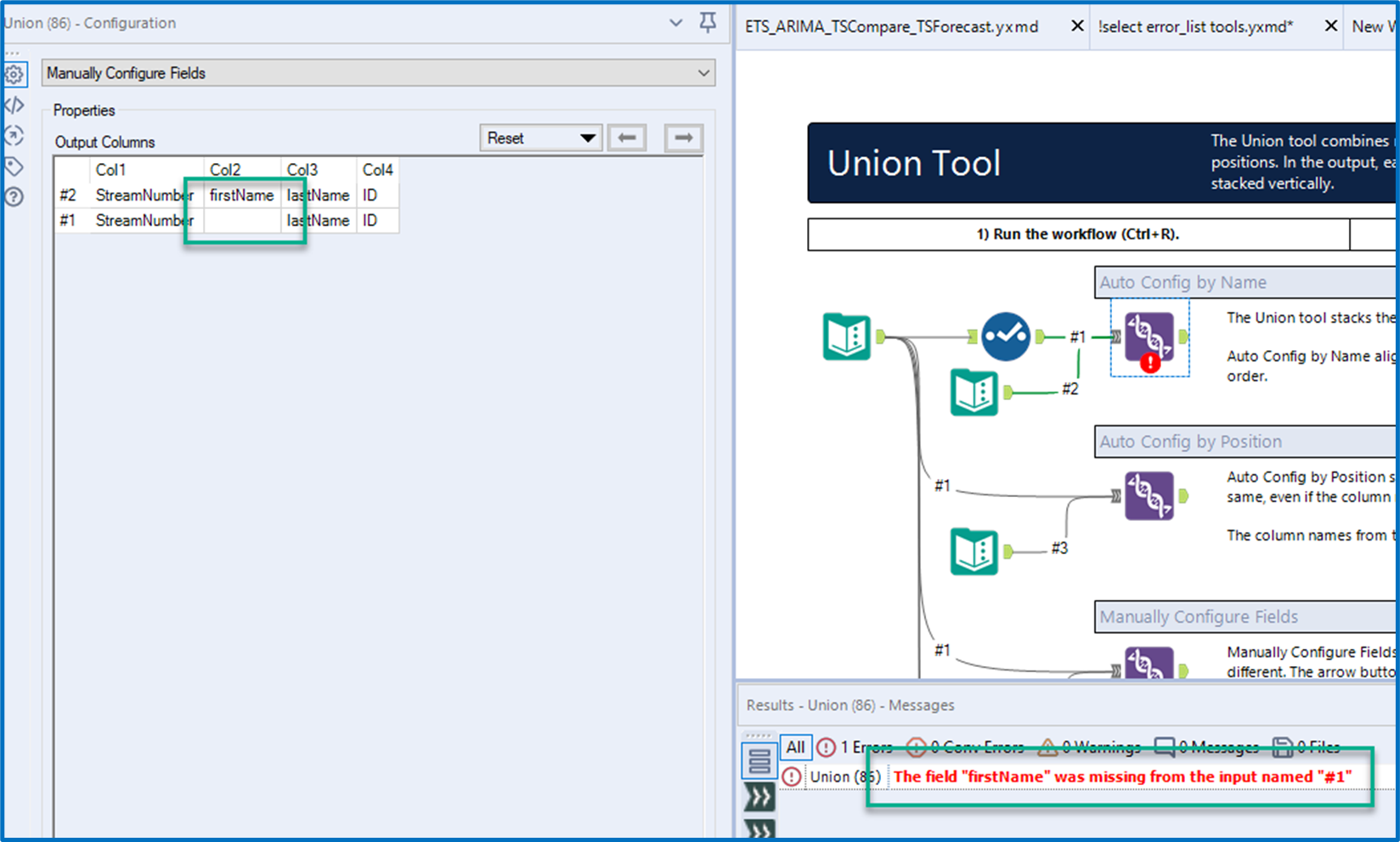Image resolution: width=1400 pixels, height=842 pixels.
Task: Show All results messages
Action: click(x=795, y=748)
